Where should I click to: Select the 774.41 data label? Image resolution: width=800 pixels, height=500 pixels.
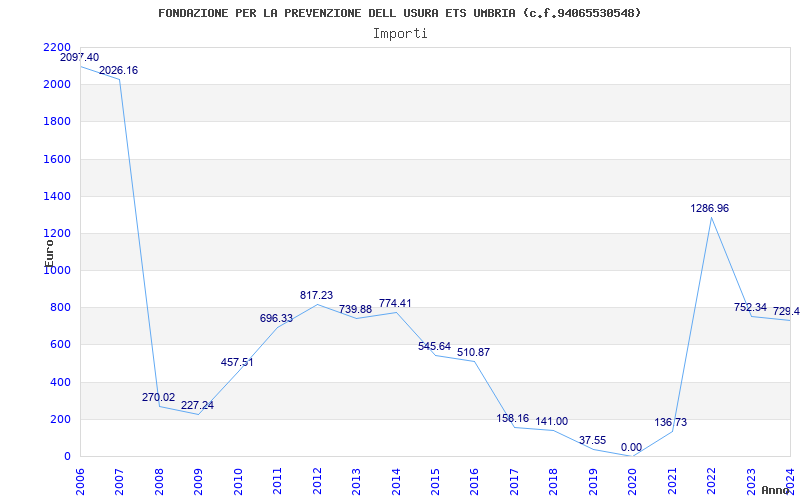click(395, 304)
